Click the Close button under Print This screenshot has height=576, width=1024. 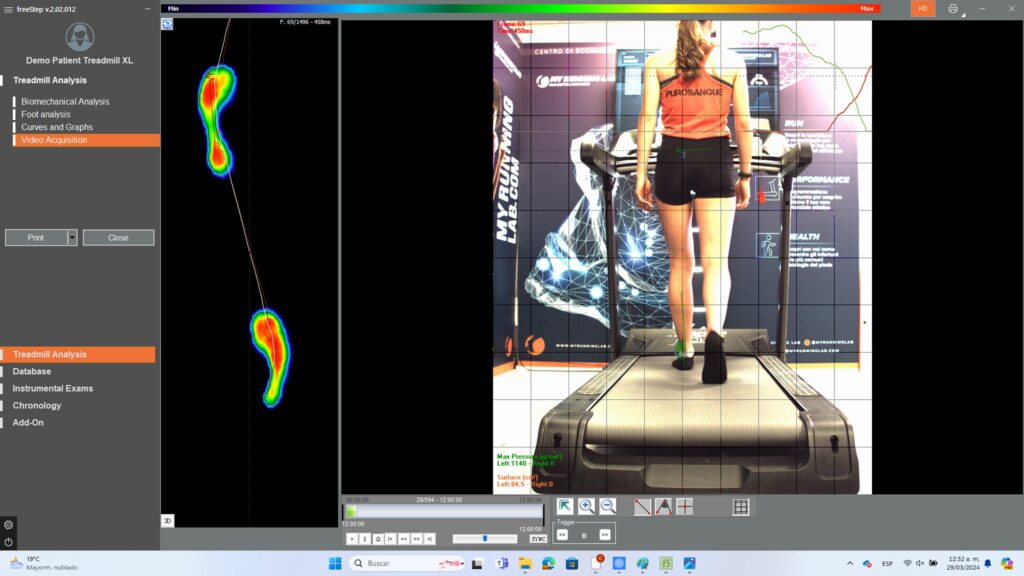coord(118,237)
